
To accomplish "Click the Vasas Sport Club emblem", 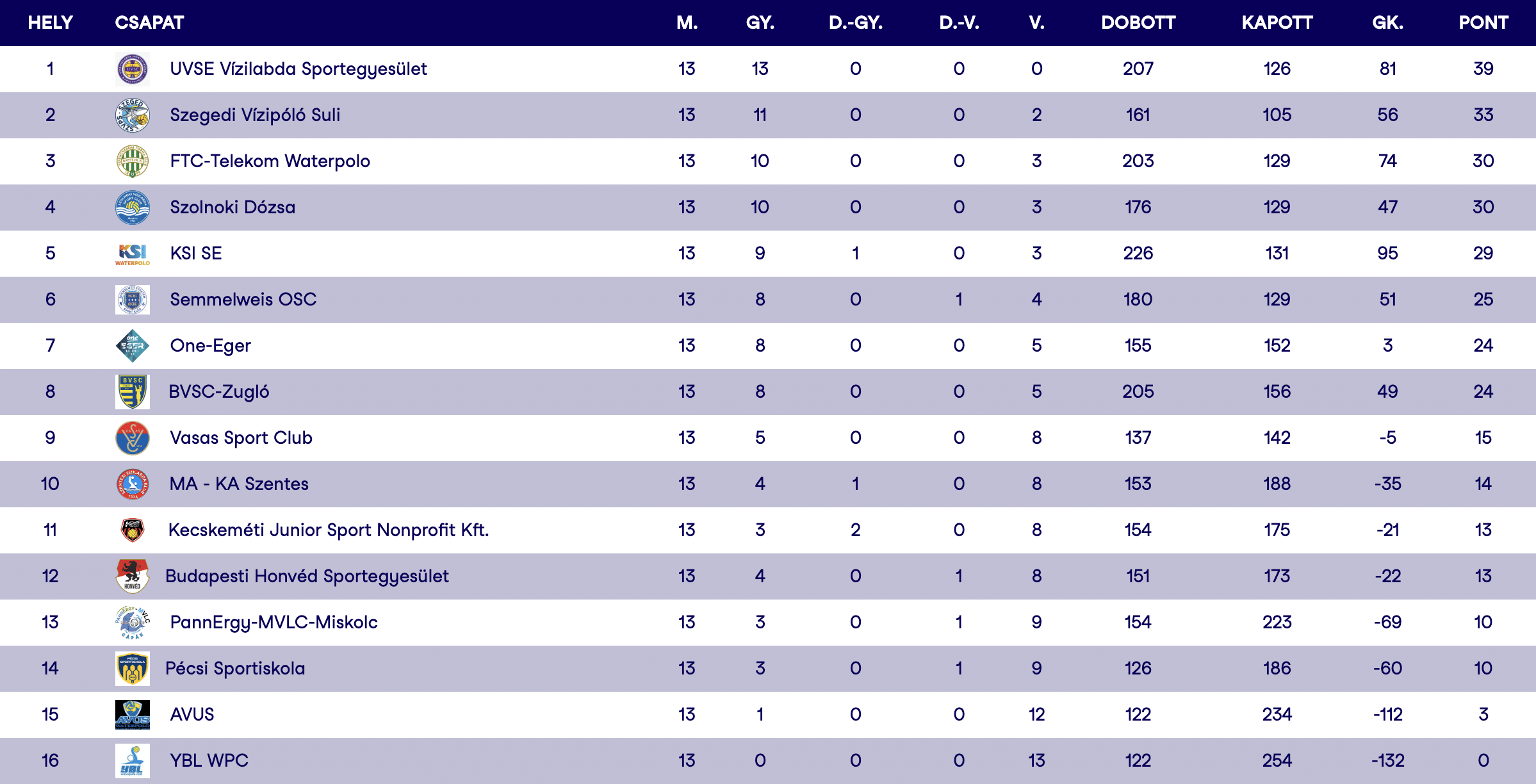I will (x=132, y=438).
